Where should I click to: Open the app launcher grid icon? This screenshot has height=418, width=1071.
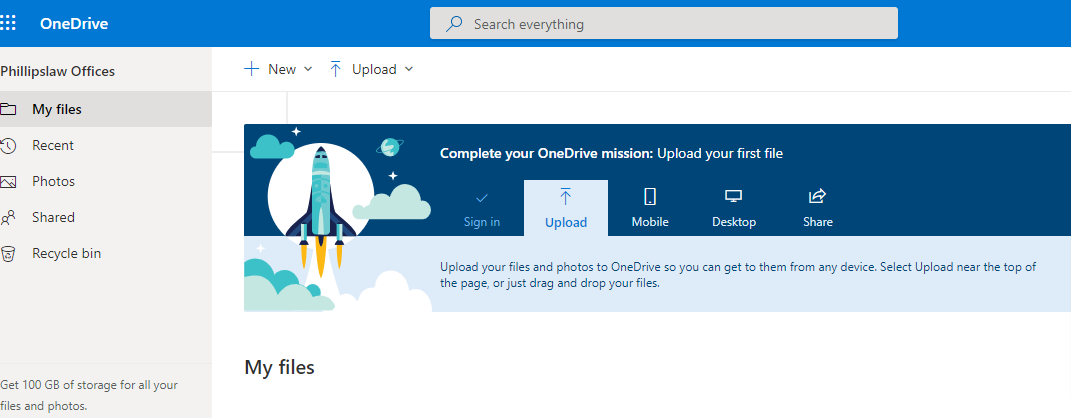[x=8, y=23]
